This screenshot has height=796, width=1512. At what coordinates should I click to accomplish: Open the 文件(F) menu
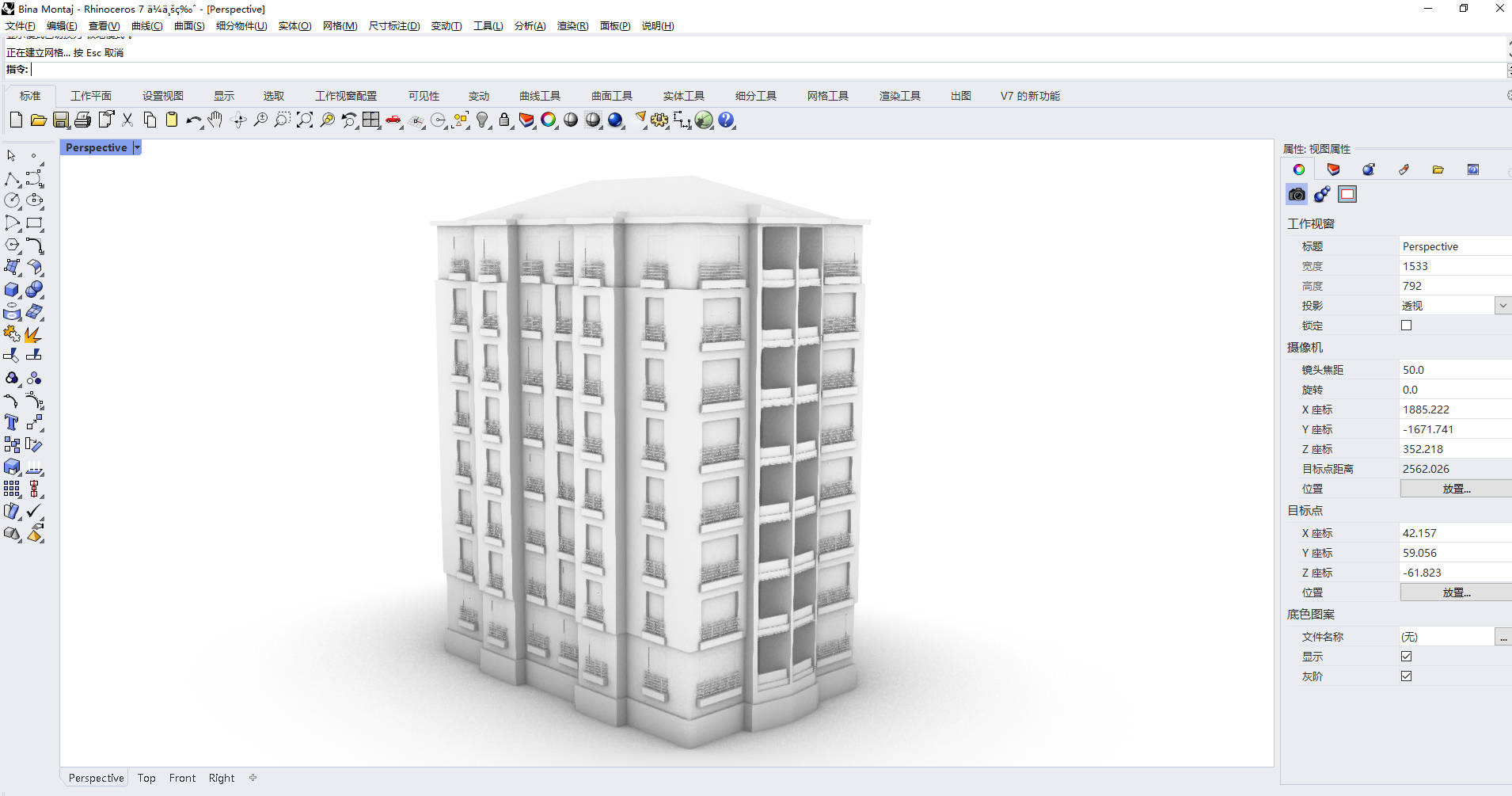(x=21, y=26)
